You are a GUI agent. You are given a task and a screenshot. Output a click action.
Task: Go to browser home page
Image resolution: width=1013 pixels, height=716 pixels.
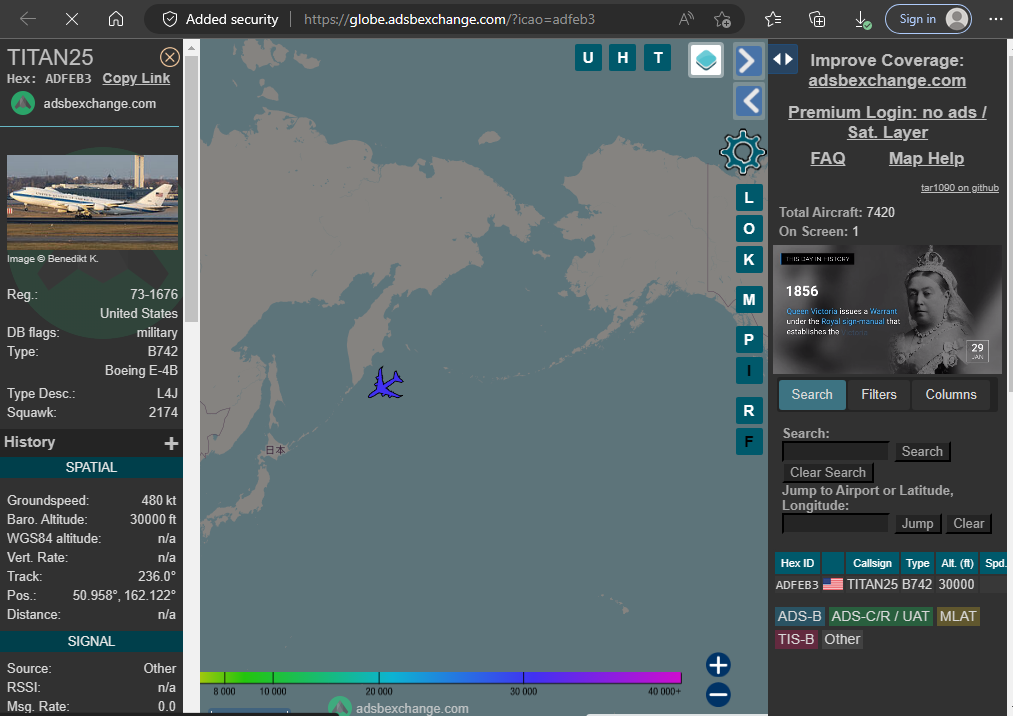116,19
